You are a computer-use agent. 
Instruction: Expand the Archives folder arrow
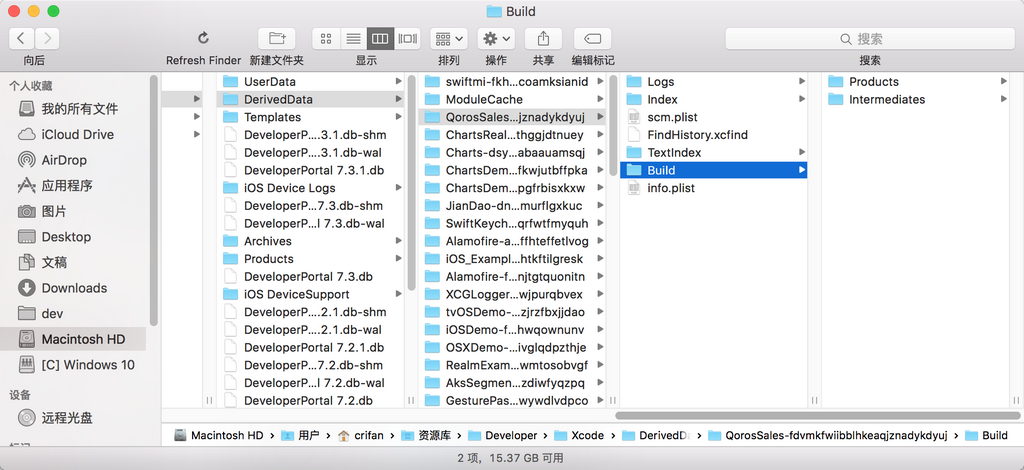398,241
